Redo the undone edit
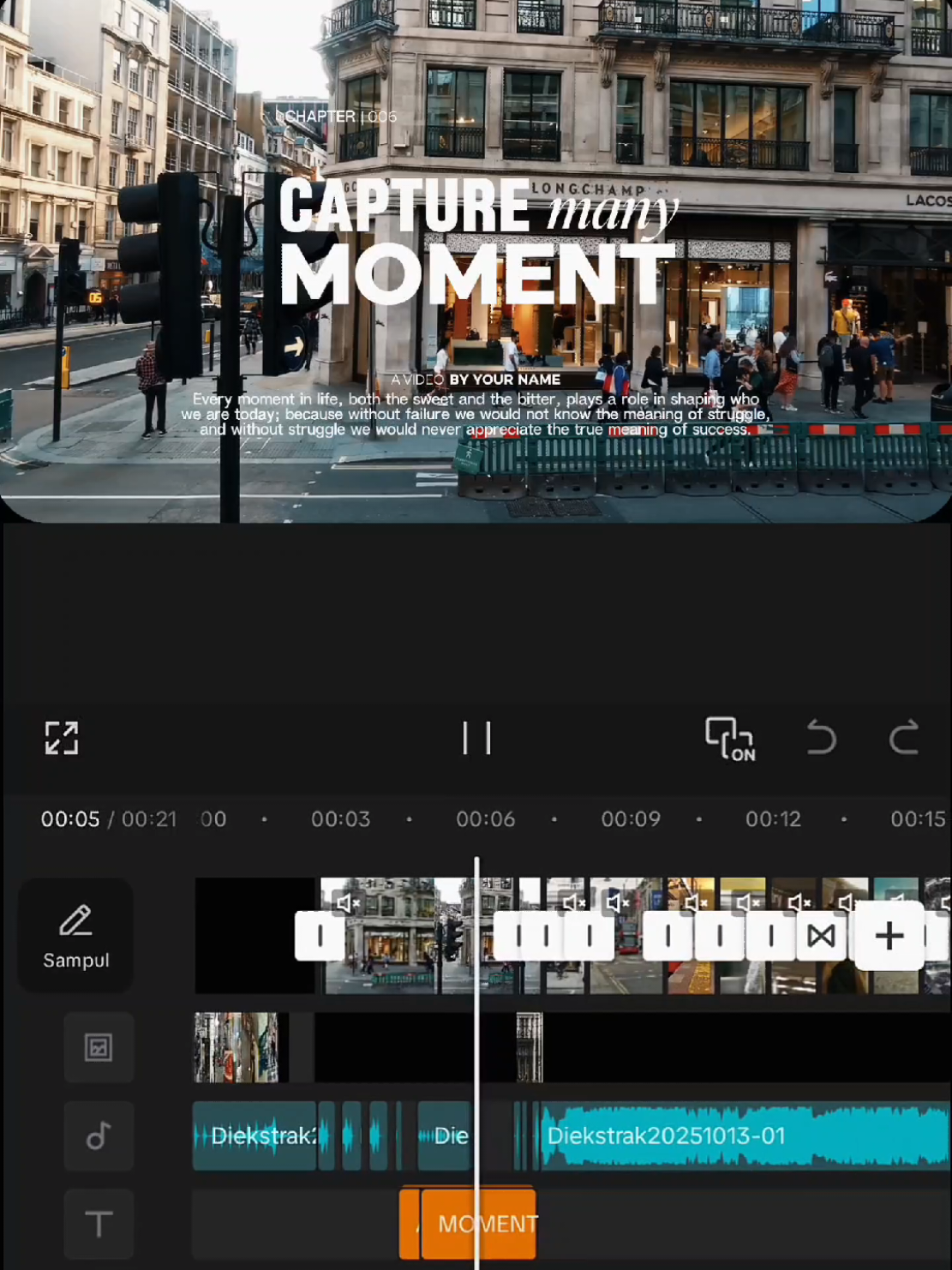The width and height of the screenshot is (952, 1270). [904, 738]
